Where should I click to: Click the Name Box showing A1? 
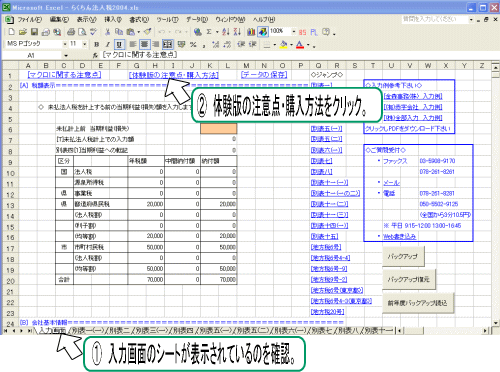click(x=32, y=55)
